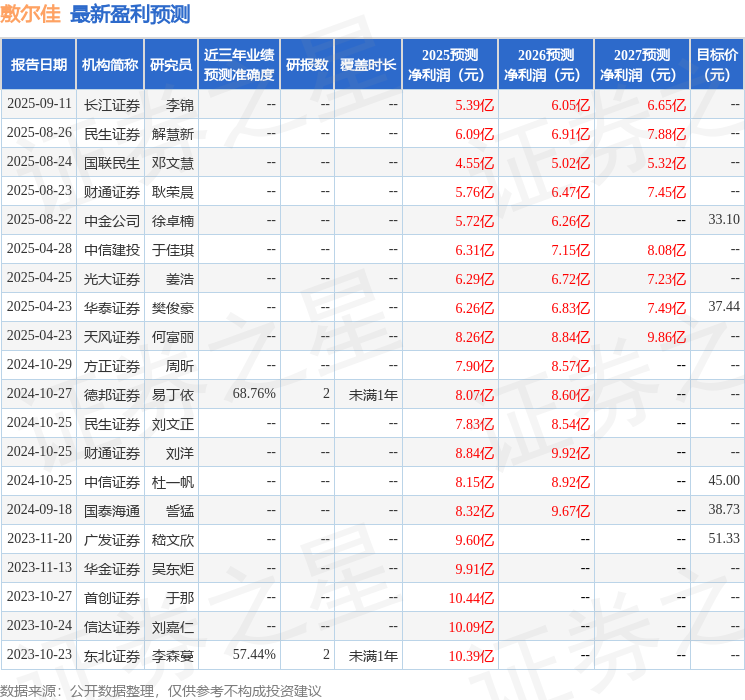Select analyst 刘文正
The height and width of the screenshot is (700, 745).
(x=172, y=424)
